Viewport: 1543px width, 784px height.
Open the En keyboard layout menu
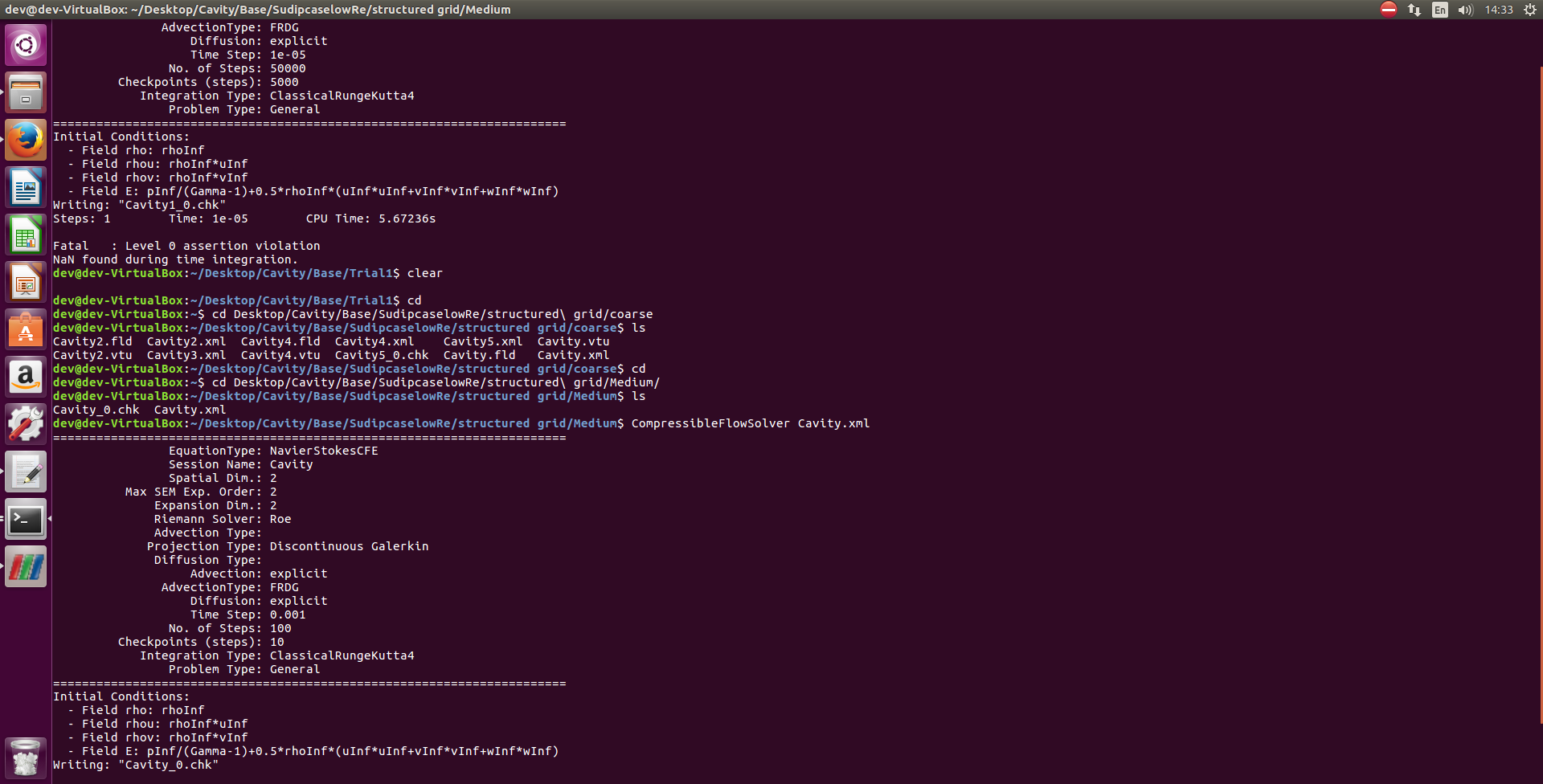point(1440,10)
